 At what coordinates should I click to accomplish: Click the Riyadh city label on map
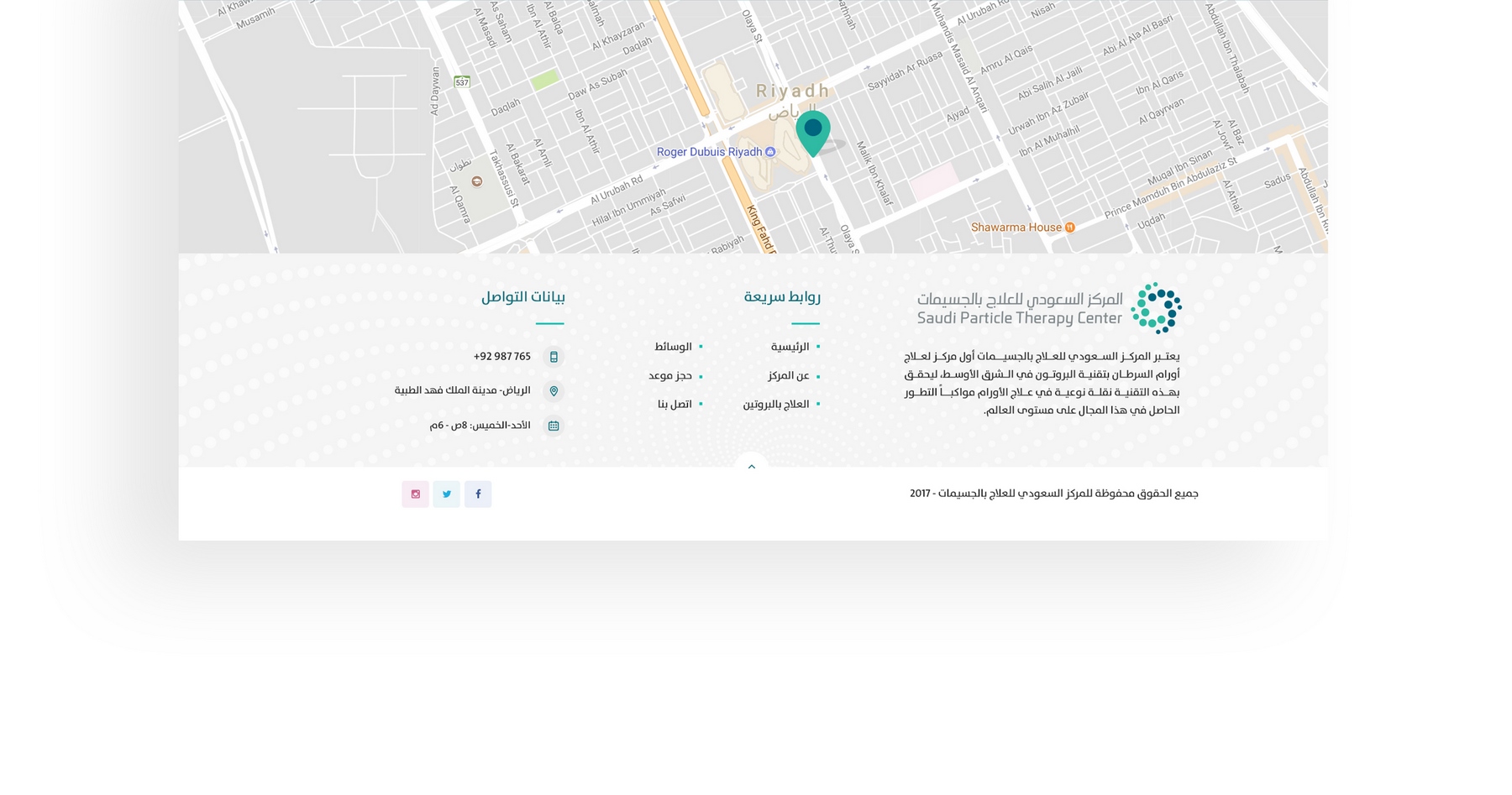point(793,91)
